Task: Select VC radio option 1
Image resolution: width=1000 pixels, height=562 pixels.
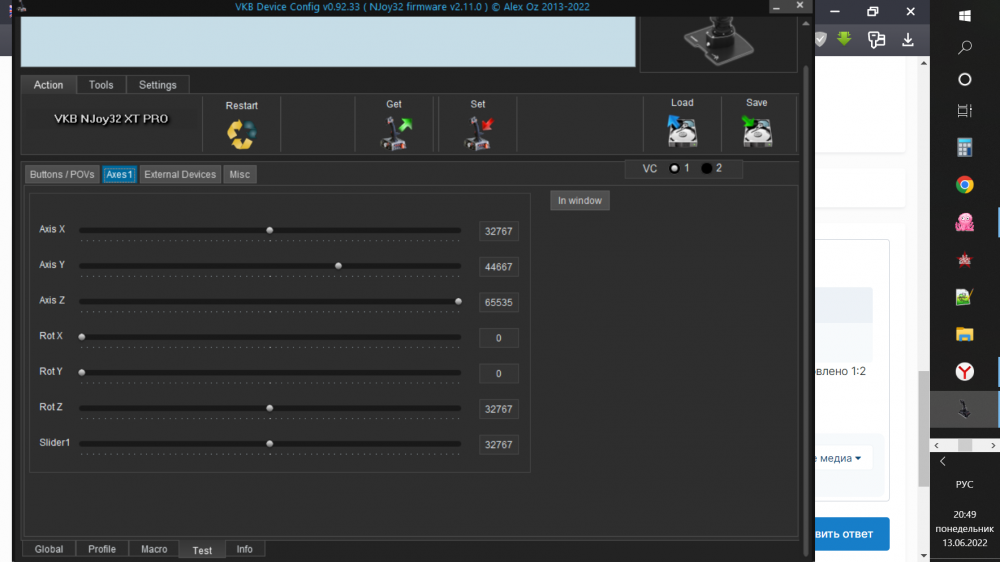Action: tap(674, 168)
